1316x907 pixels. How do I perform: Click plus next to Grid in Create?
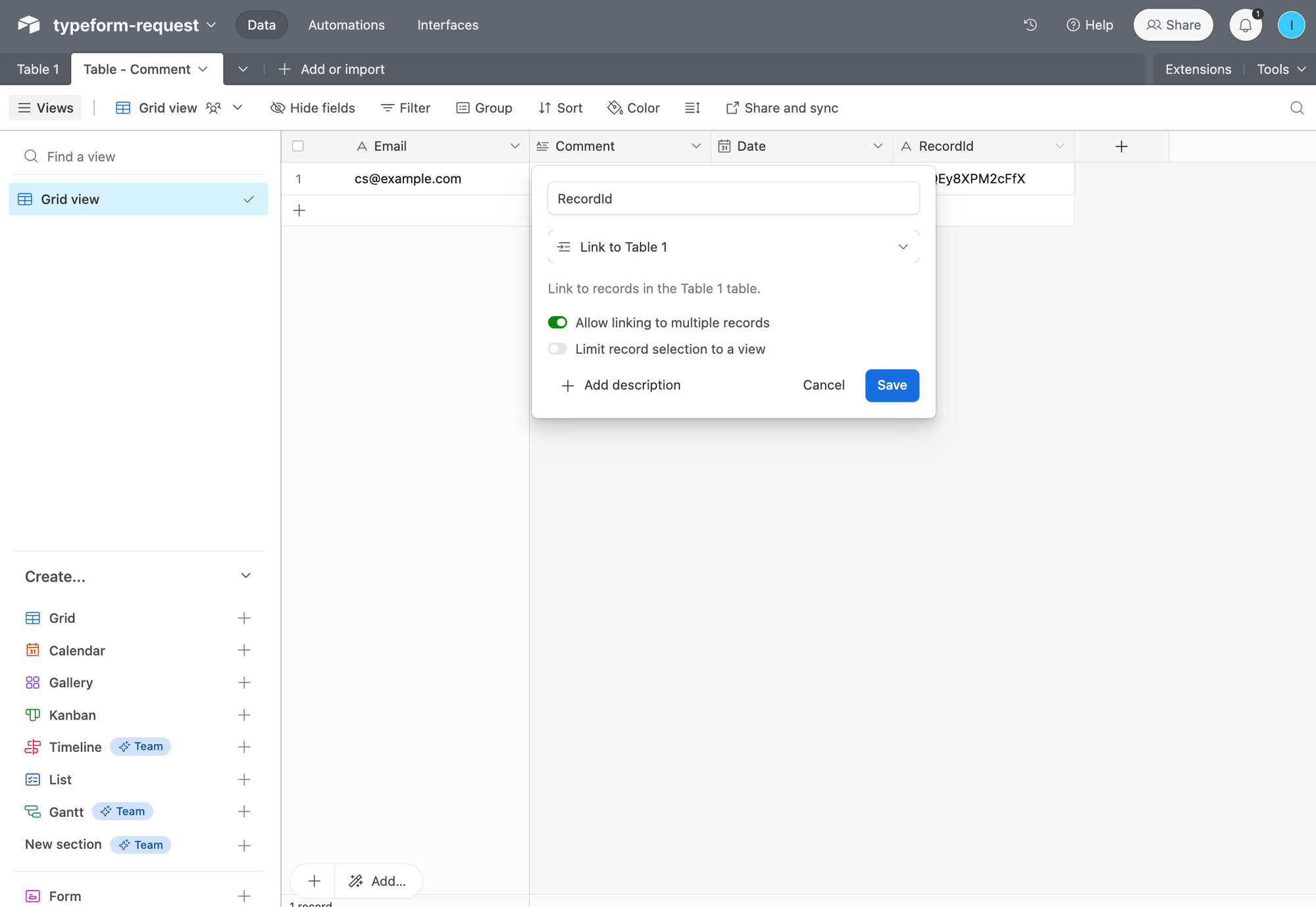point(244,618)
